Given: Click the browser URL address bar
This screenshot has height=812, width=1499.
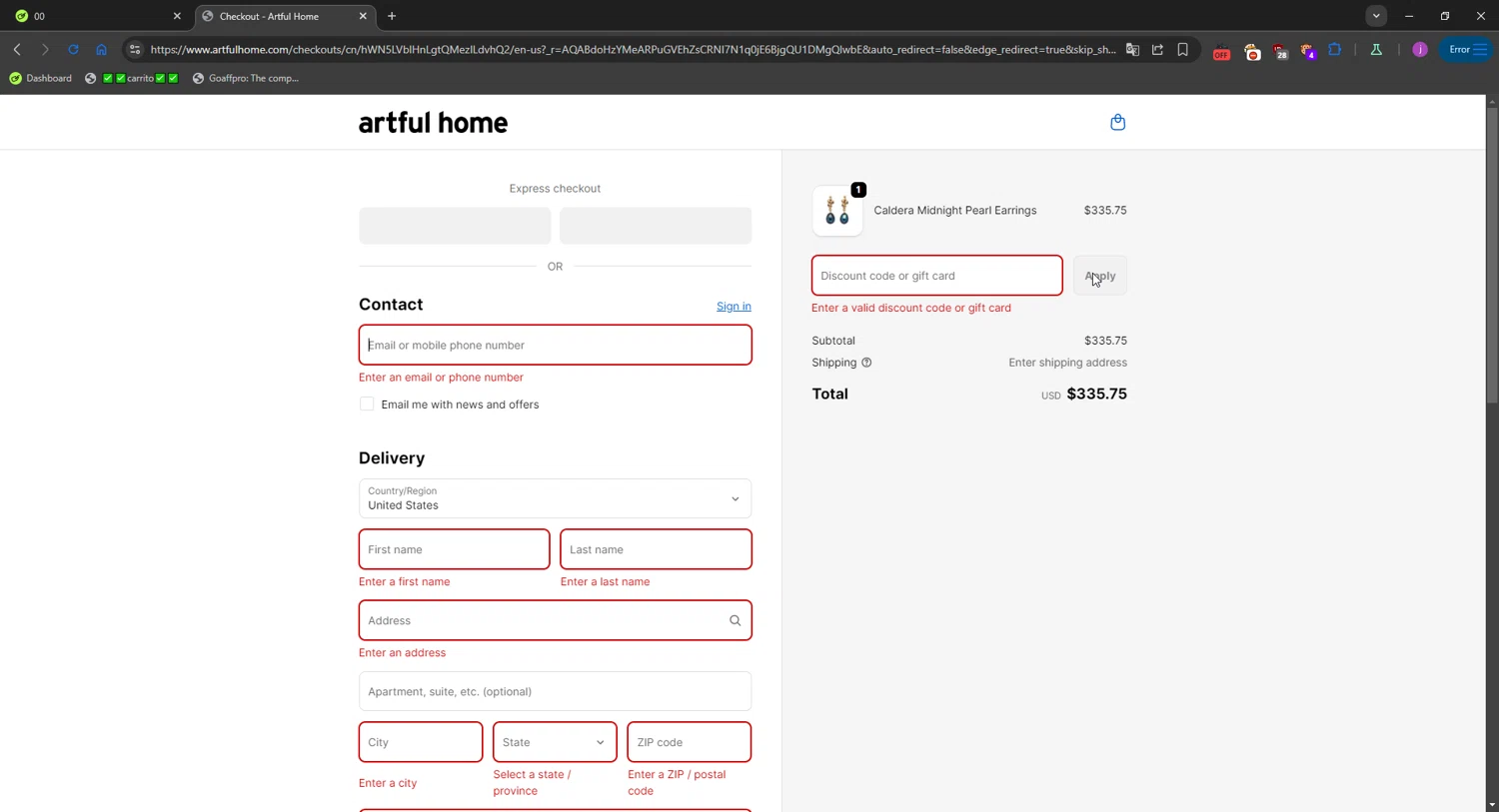Looking at the screenshot, I should tap(632, 49).
